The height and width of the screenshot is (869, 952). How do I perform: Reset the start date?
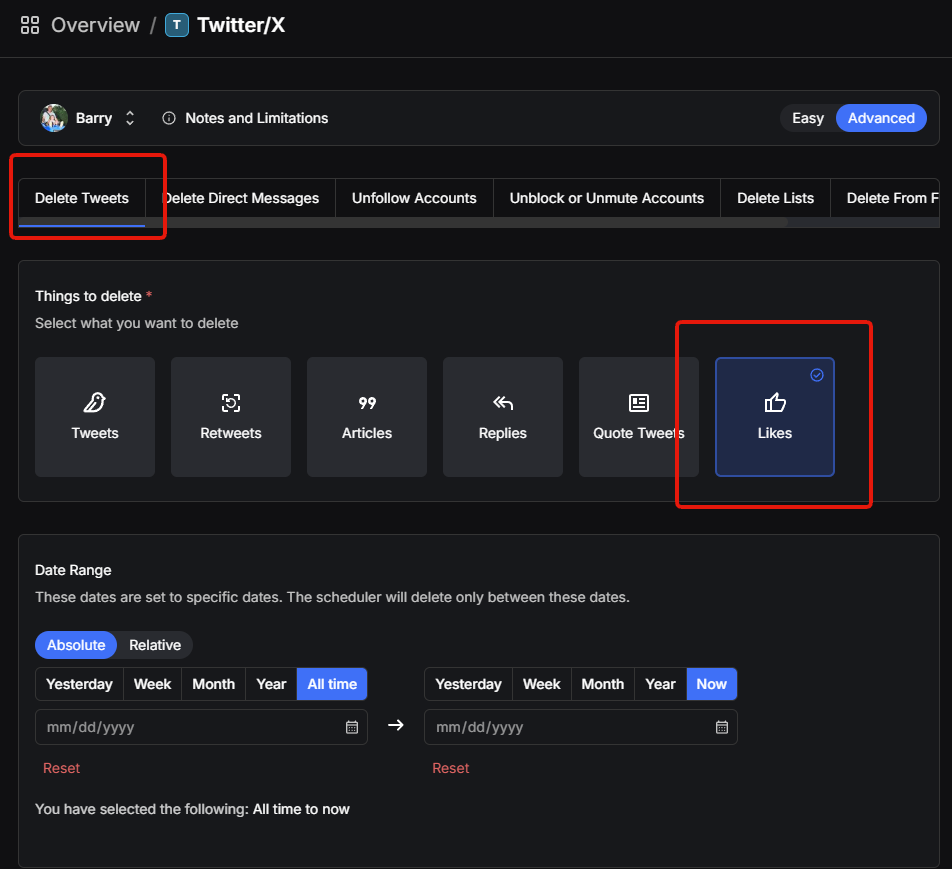pyautogui.click(x=61, y=768)
